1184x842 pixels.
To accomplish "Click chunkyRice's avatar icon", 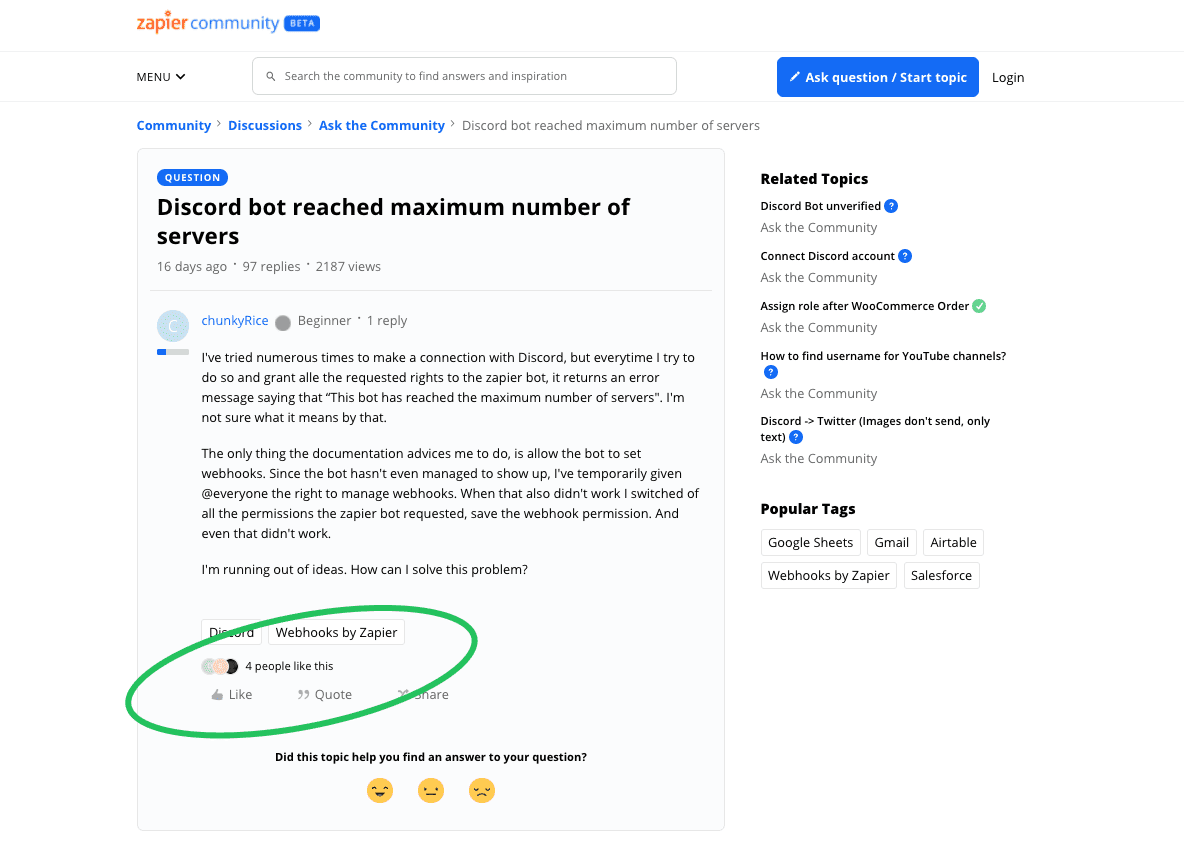I will click(173, 326).
